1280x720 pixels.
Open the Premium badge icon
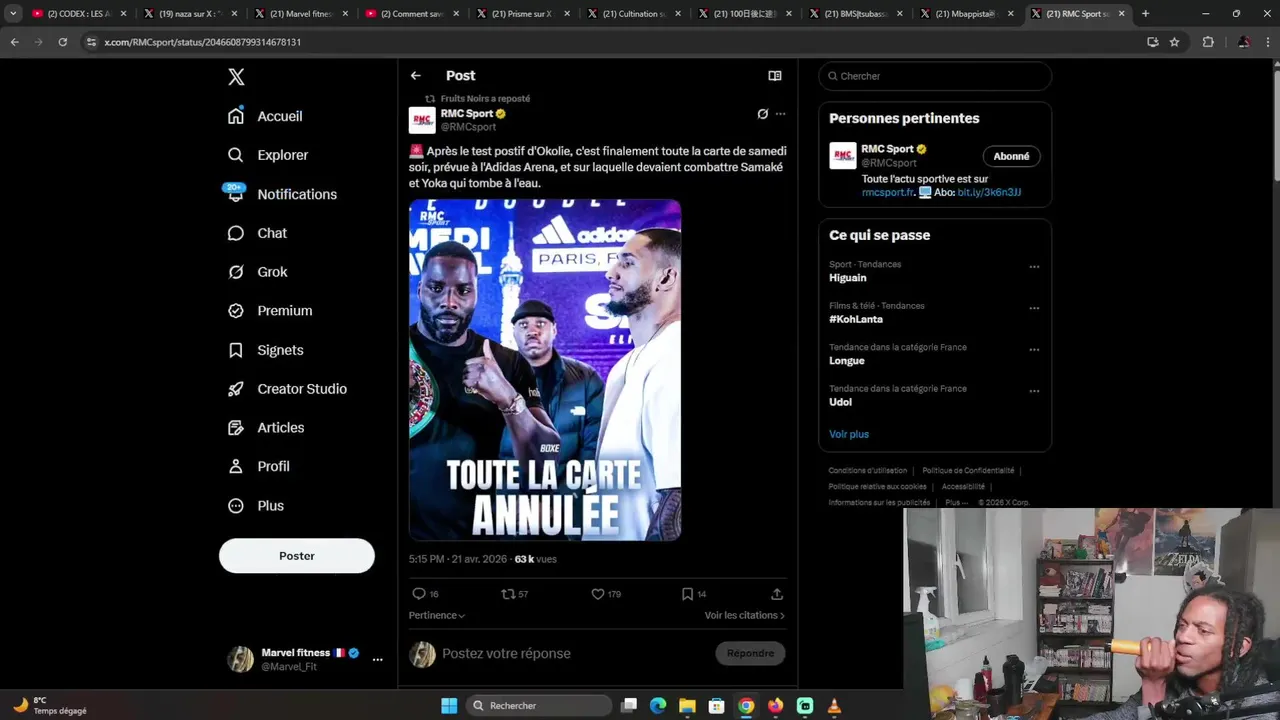[x=236, y=311]
